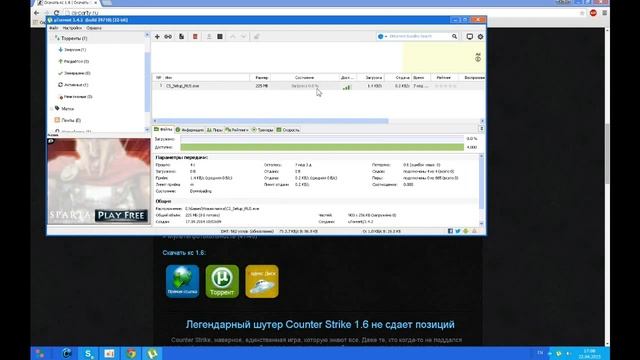This screenshot has height=360, width=640.
Task: Switch to the Файлы tab
Action: [163, 129]
